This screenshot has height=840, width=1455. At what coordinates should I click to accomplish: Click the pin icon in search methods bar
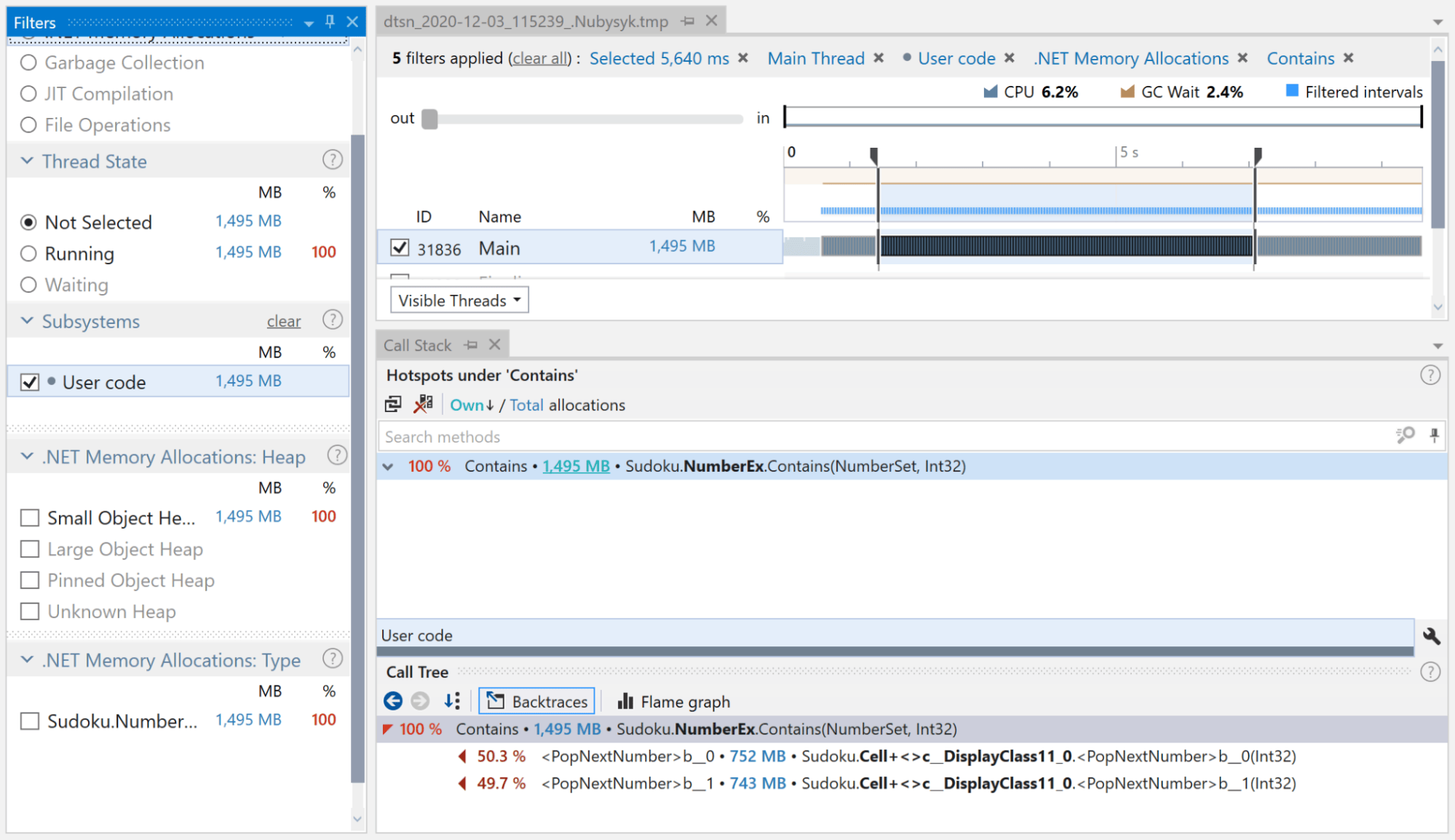tap(1434, 435)
